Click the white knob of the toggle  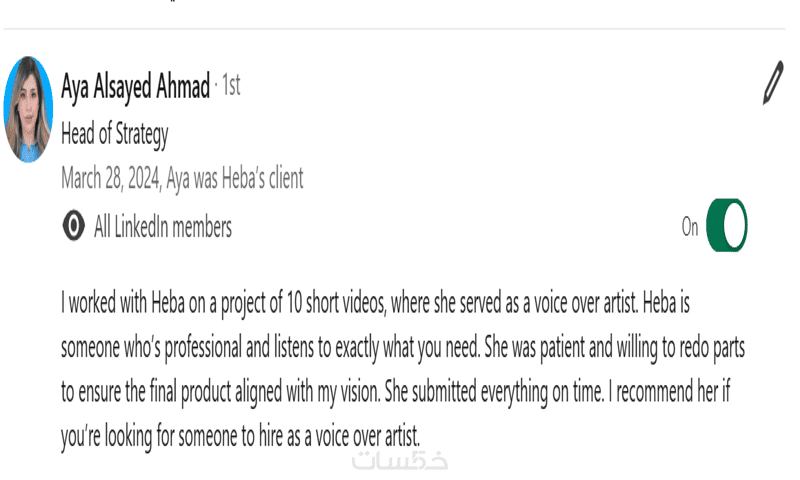pyautogui.click(x=734, y=225)
